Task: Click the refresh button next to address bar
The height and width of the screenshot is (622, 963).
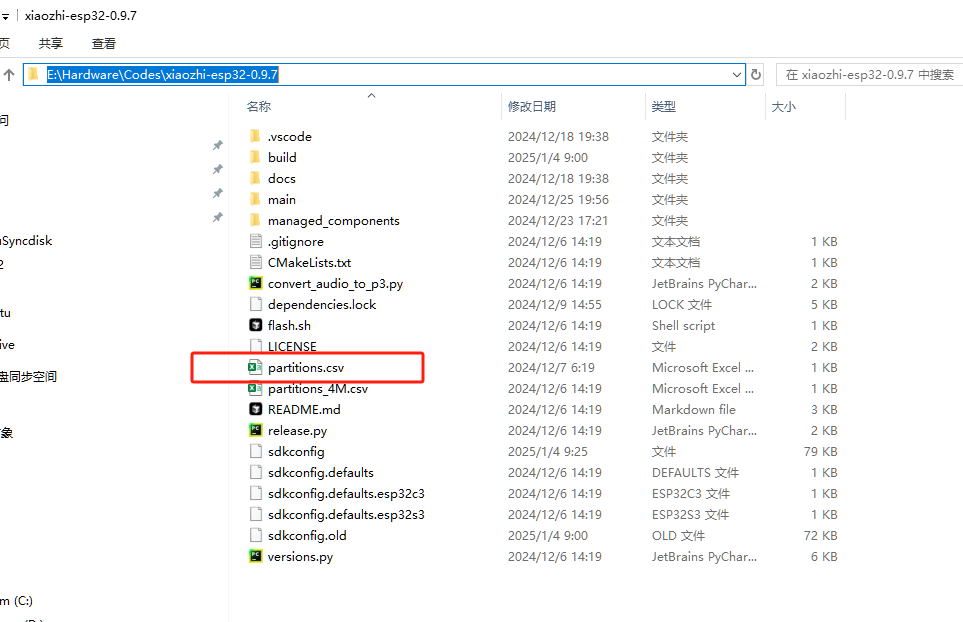Action: coord(757,75)
